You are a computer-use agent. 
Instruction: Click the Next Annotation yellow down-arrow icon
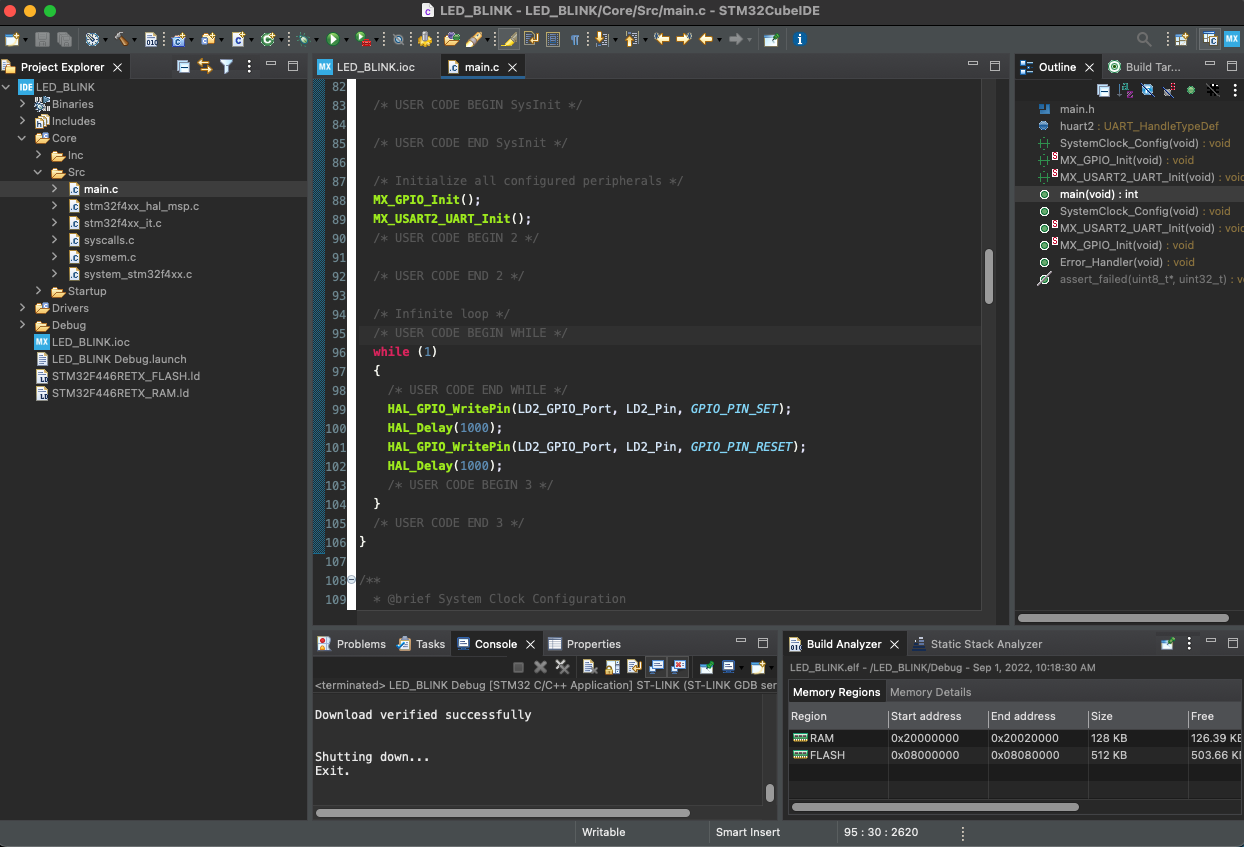coord(601,39)
